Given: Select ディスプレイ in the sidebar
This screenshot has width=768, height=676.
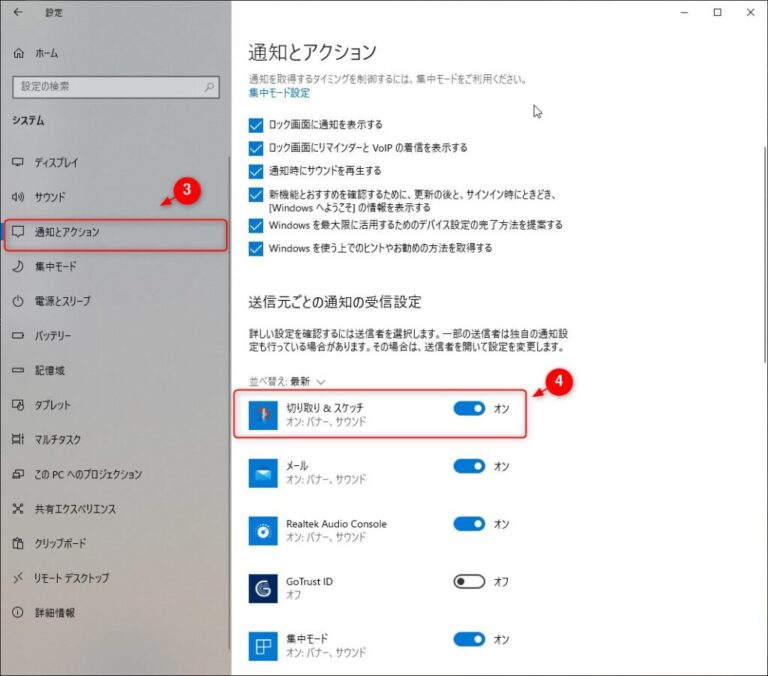Looking at the screenshot, I should click(x=56, y=163).
